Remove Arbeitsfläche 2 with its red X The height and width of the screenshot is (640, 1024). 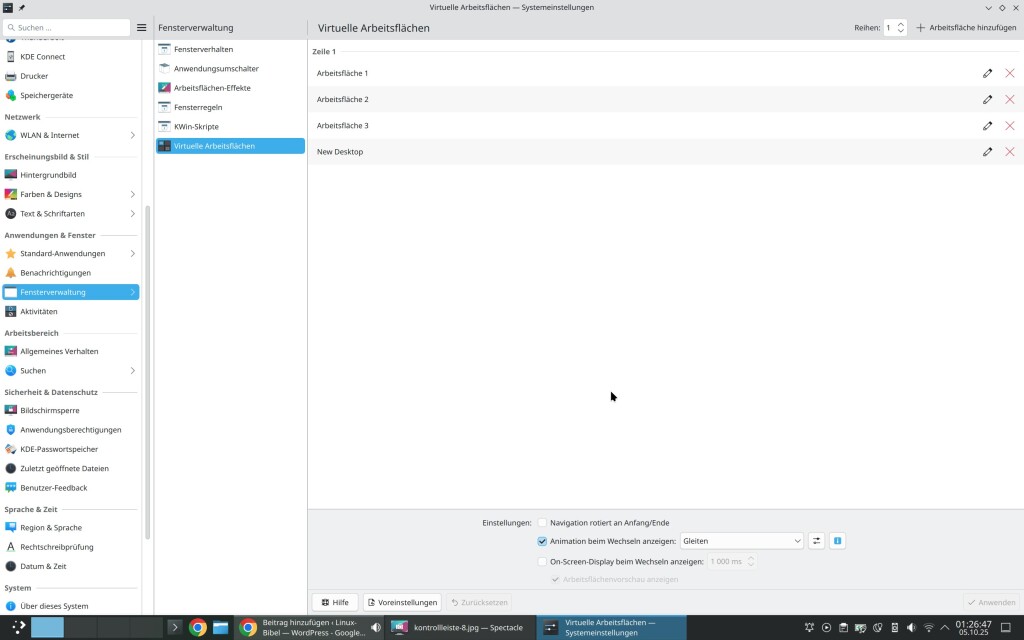(1009, 99)
